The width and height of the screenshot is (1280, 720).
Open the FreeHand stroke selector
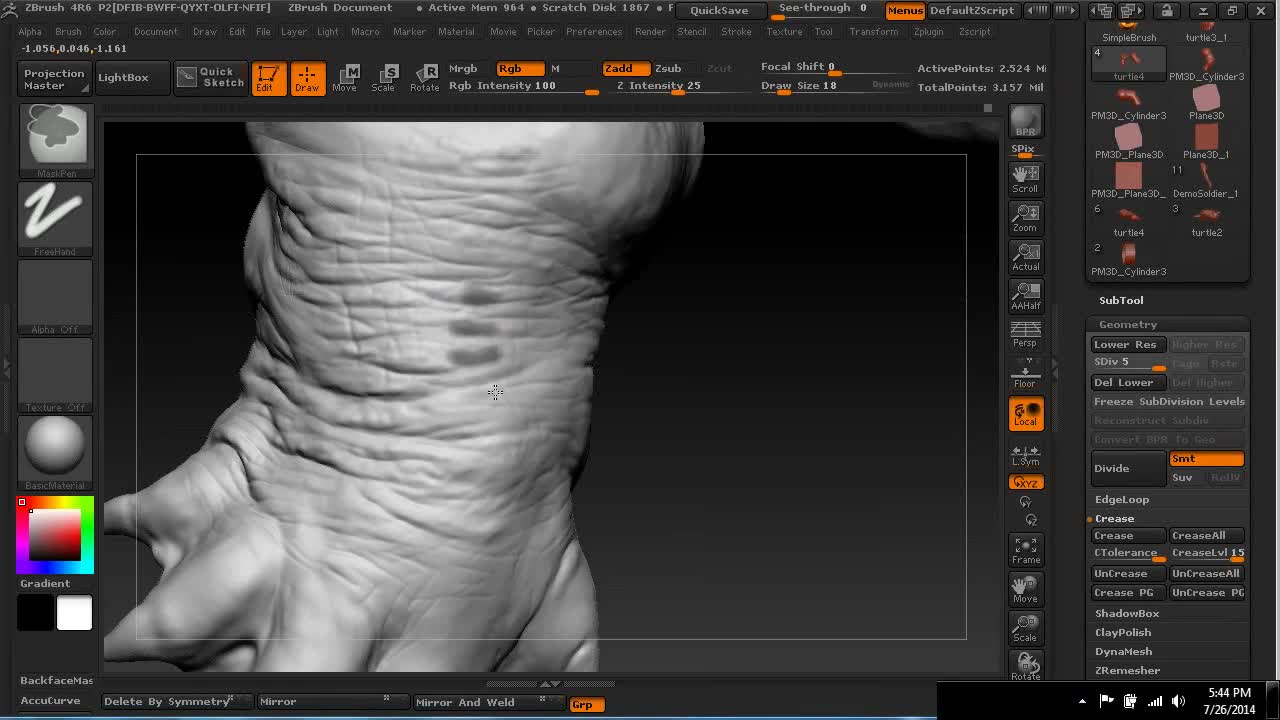coord(56,217)
